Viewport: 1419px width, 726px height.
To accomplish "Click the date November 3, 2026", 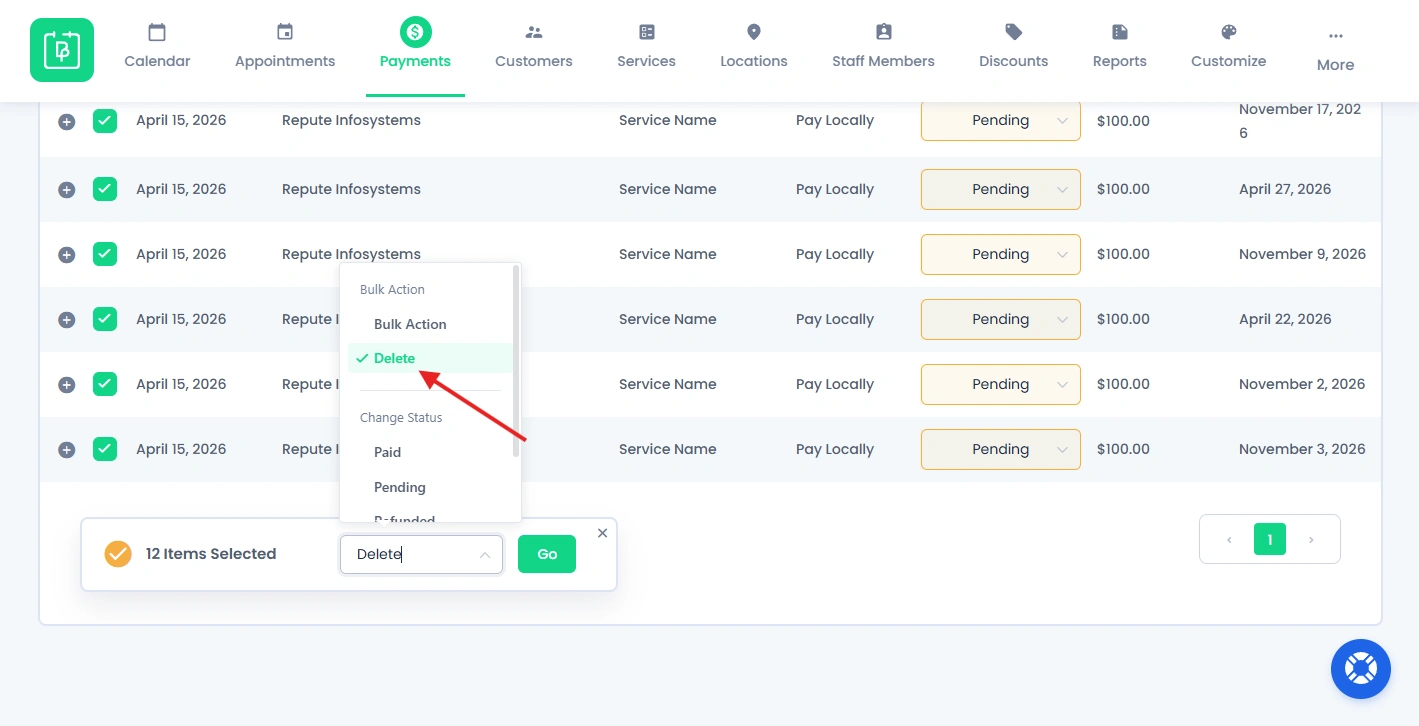I will [1302, 449].
